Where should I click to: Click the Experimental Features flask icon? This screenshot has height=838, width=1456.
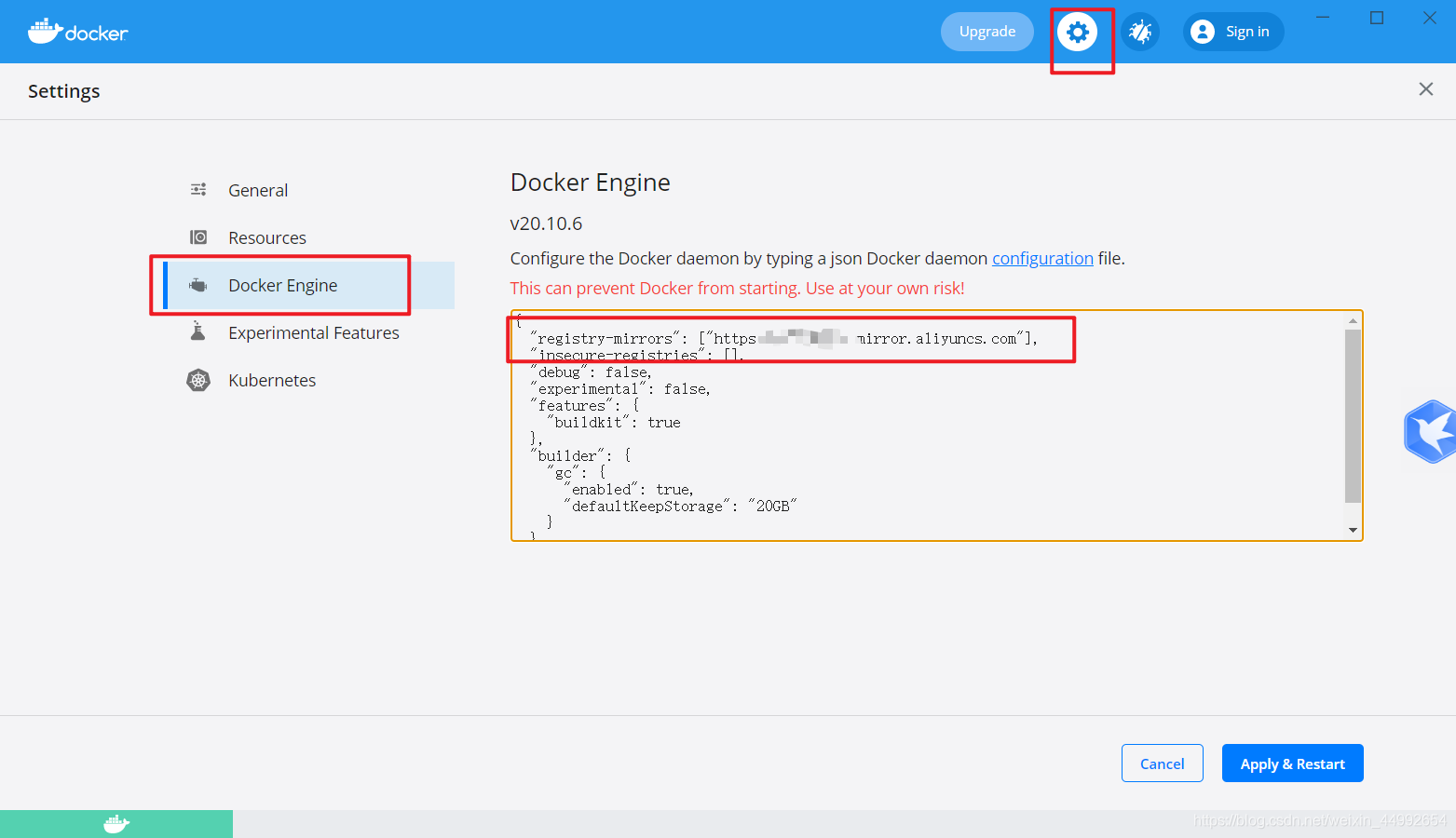coord(198,331)
